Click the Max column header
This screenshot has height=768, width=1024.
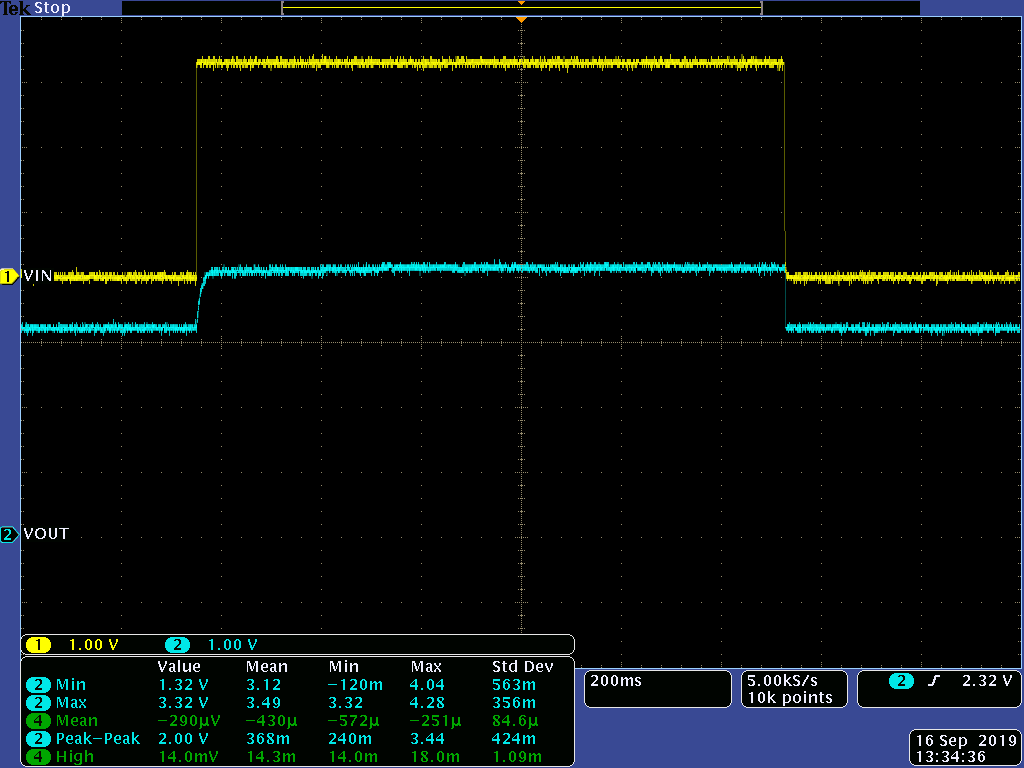pyautogui.click(x=426, y=667)
